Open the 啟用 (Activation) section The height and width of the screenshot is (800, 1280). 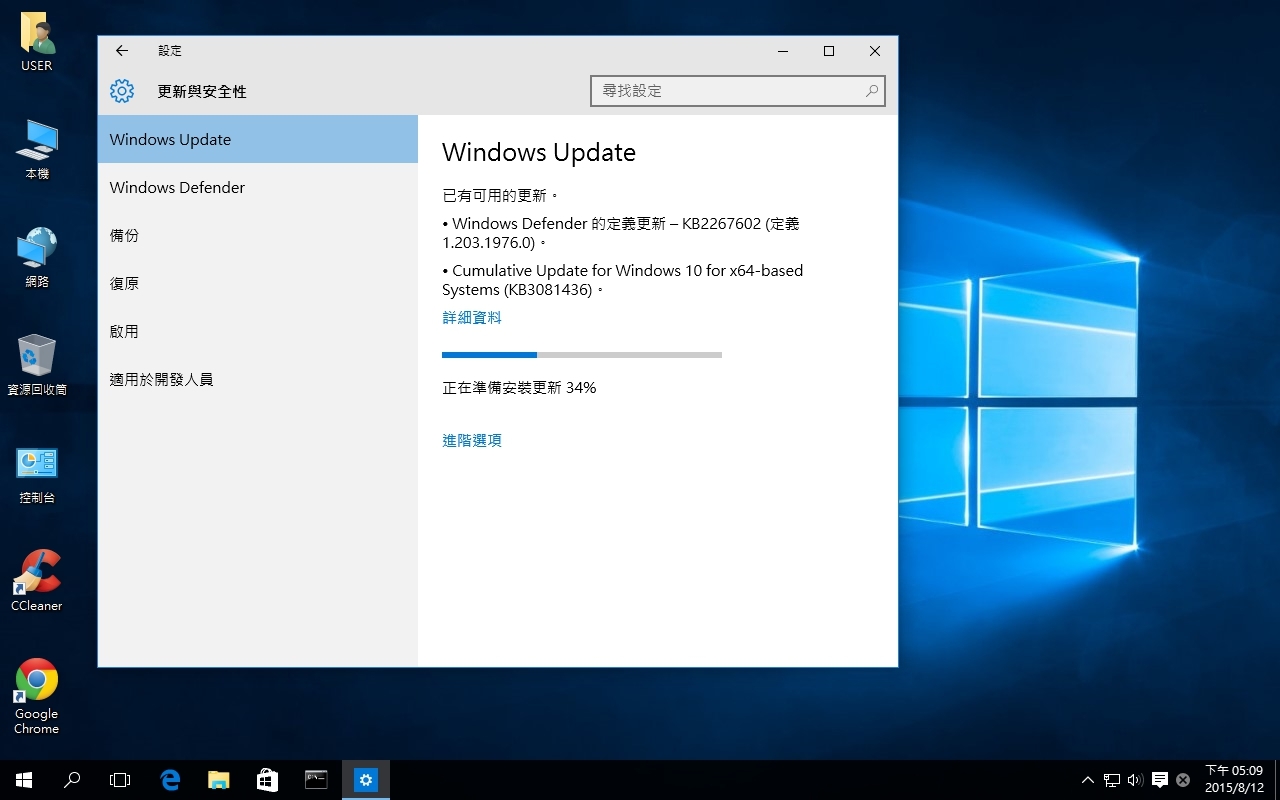click(258, 331)
